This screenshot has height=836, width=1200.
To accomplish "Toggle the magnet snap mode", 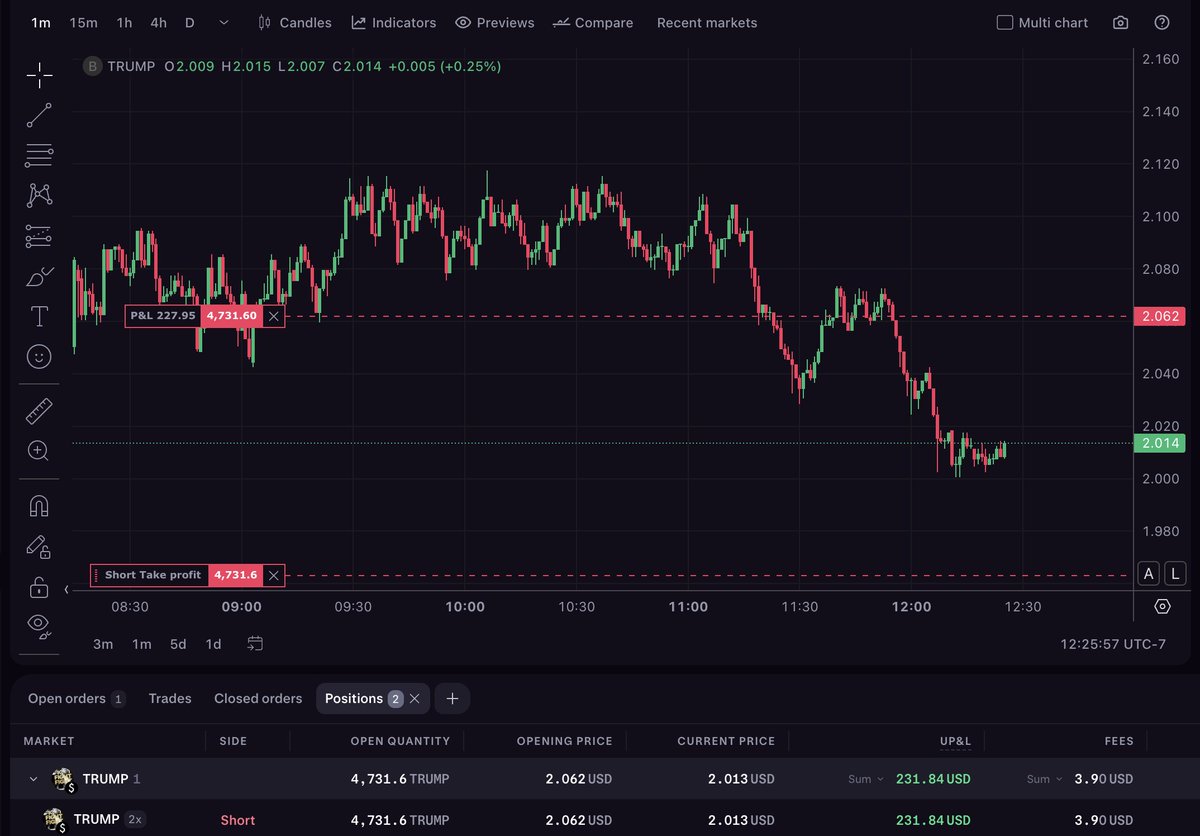I will [x=39, y=505].
